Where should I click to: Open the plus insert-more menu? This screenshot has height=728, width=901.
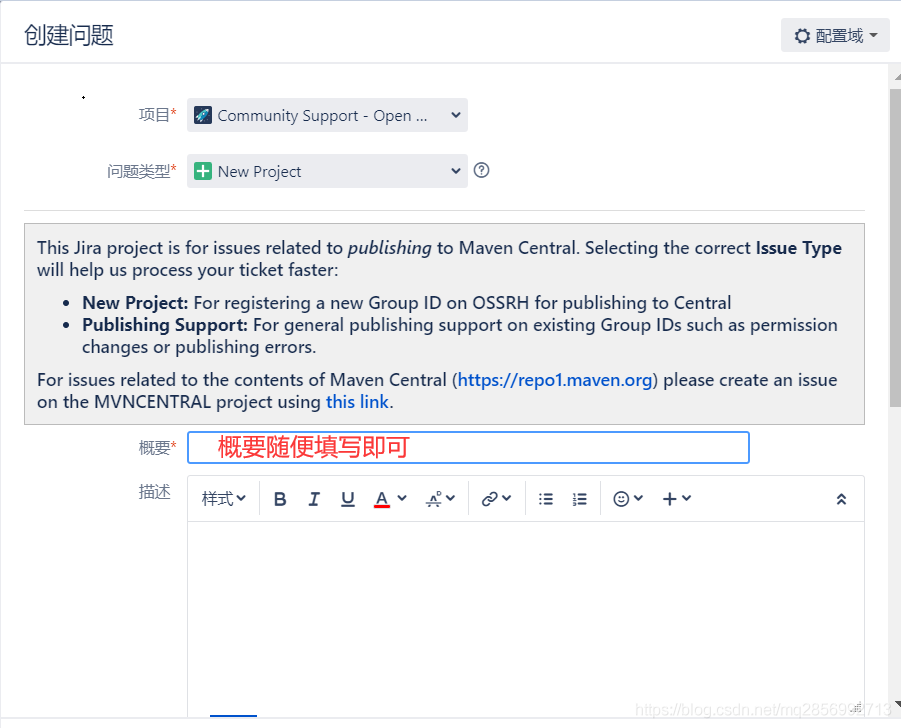click(676, 499)
